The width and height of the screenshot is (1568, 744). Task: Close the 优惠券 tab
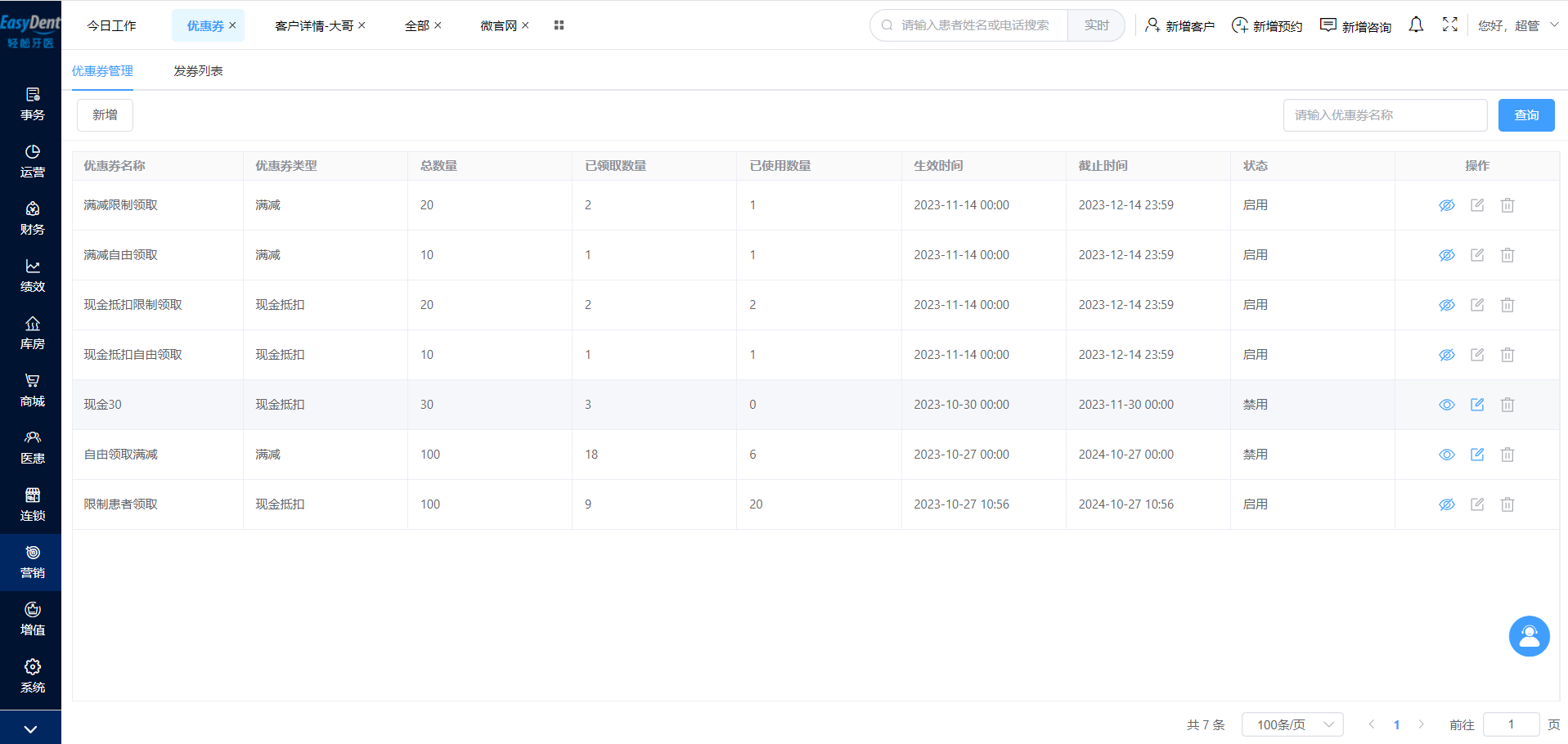(x=232, y=25)
